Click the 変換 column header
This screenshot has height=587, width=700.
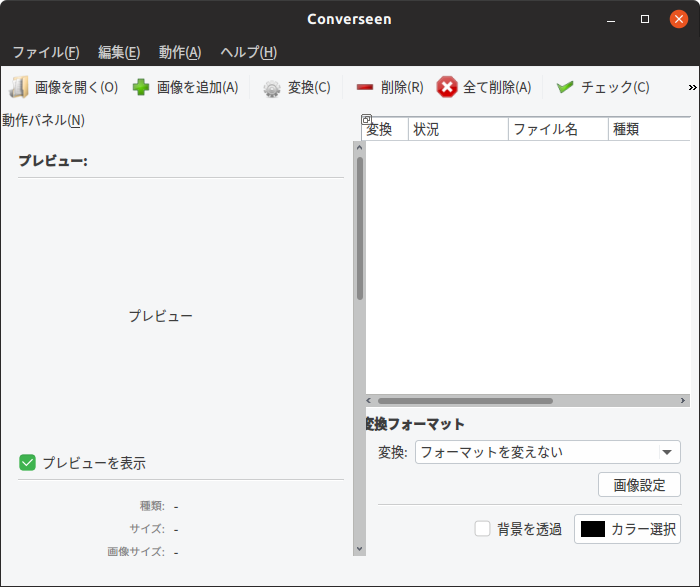(x=385, y=129)
